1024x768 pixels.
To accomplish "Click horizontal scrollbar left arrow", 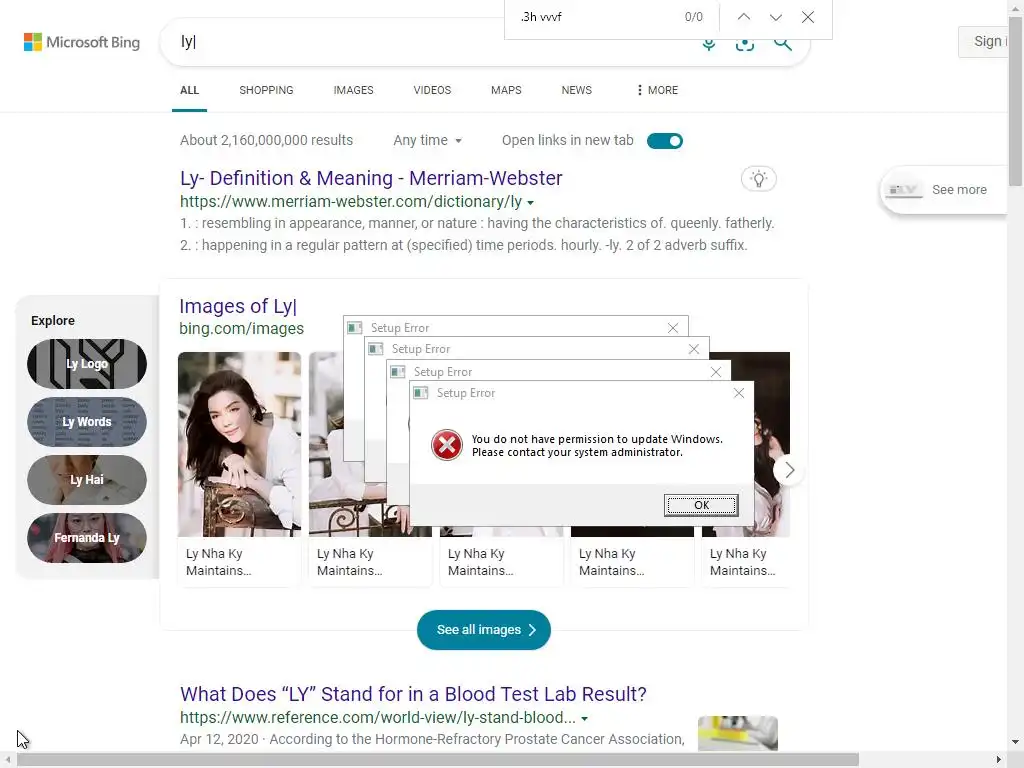I will [7, 760].
